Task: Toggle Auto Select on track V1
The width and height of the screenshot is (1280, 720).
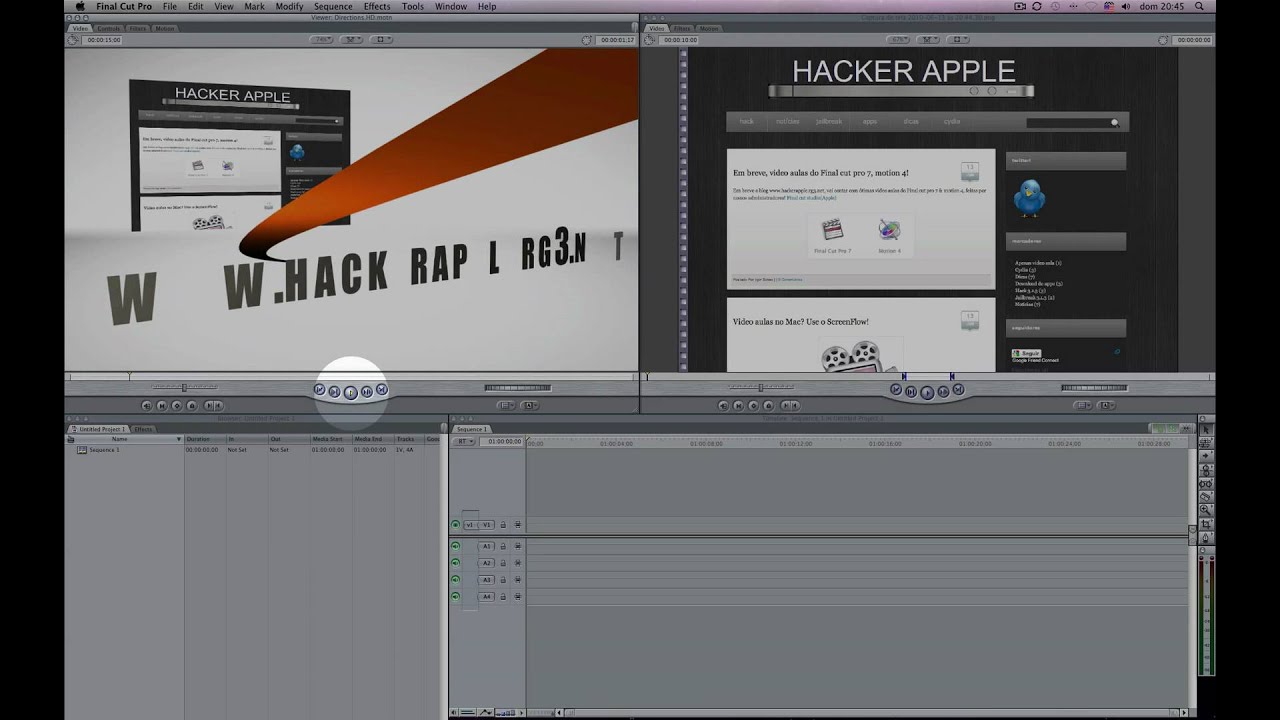Action: [x=518, y=525]
